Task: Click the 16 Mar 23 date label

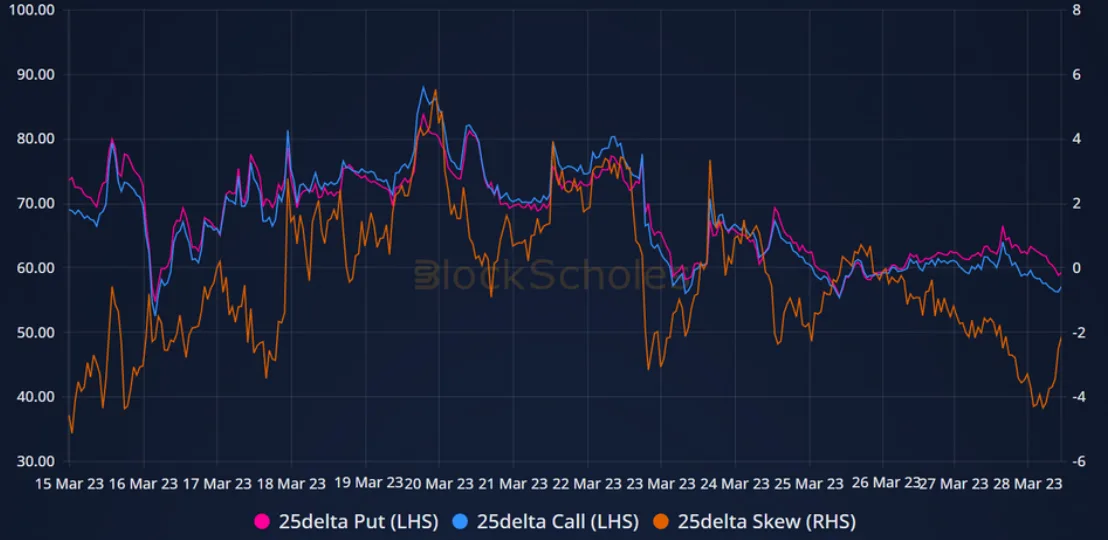Action: click(143, 484)
